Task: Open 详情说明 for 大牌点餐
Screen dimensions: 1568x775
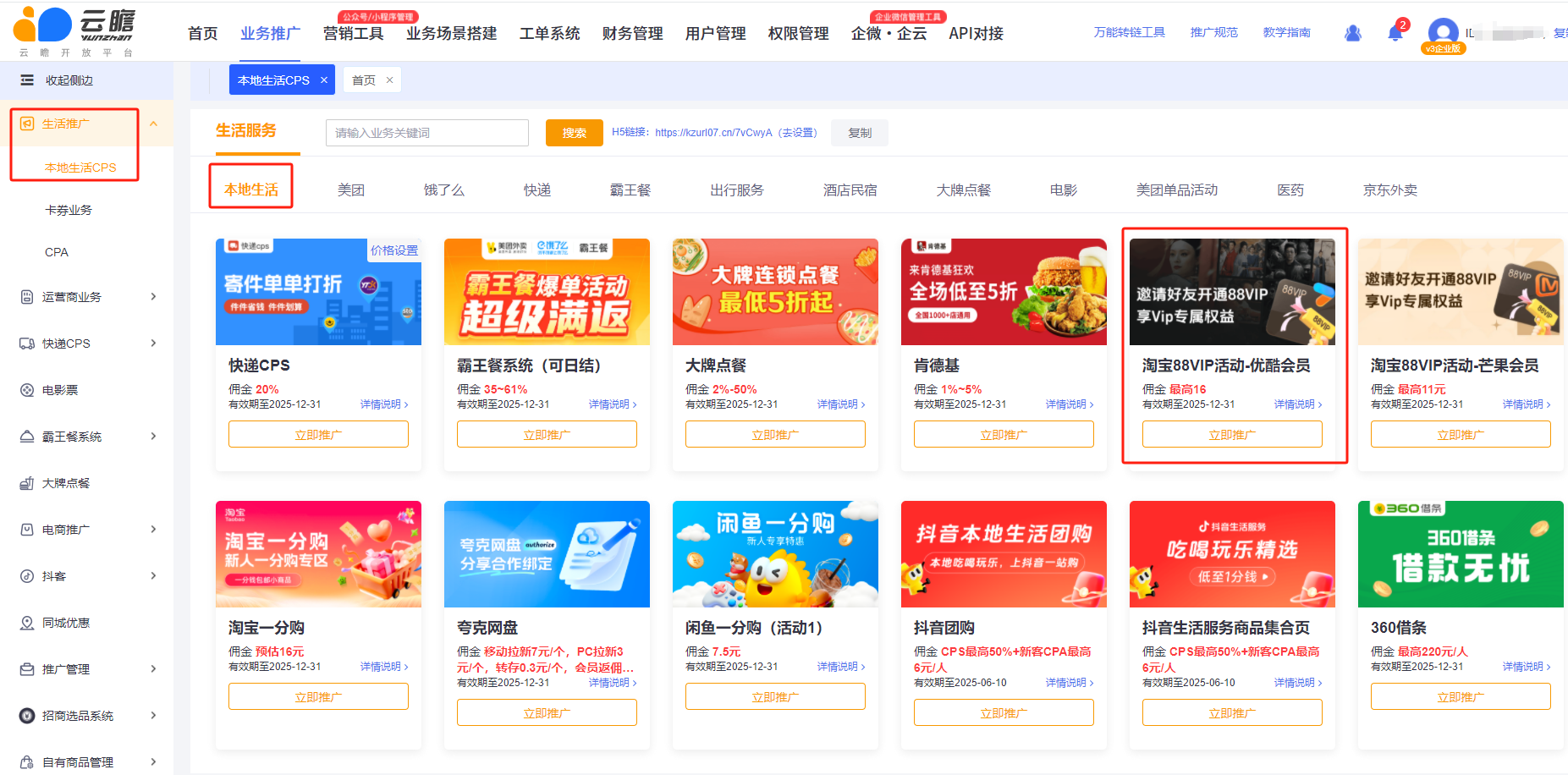Action: (x=841, y=404)
